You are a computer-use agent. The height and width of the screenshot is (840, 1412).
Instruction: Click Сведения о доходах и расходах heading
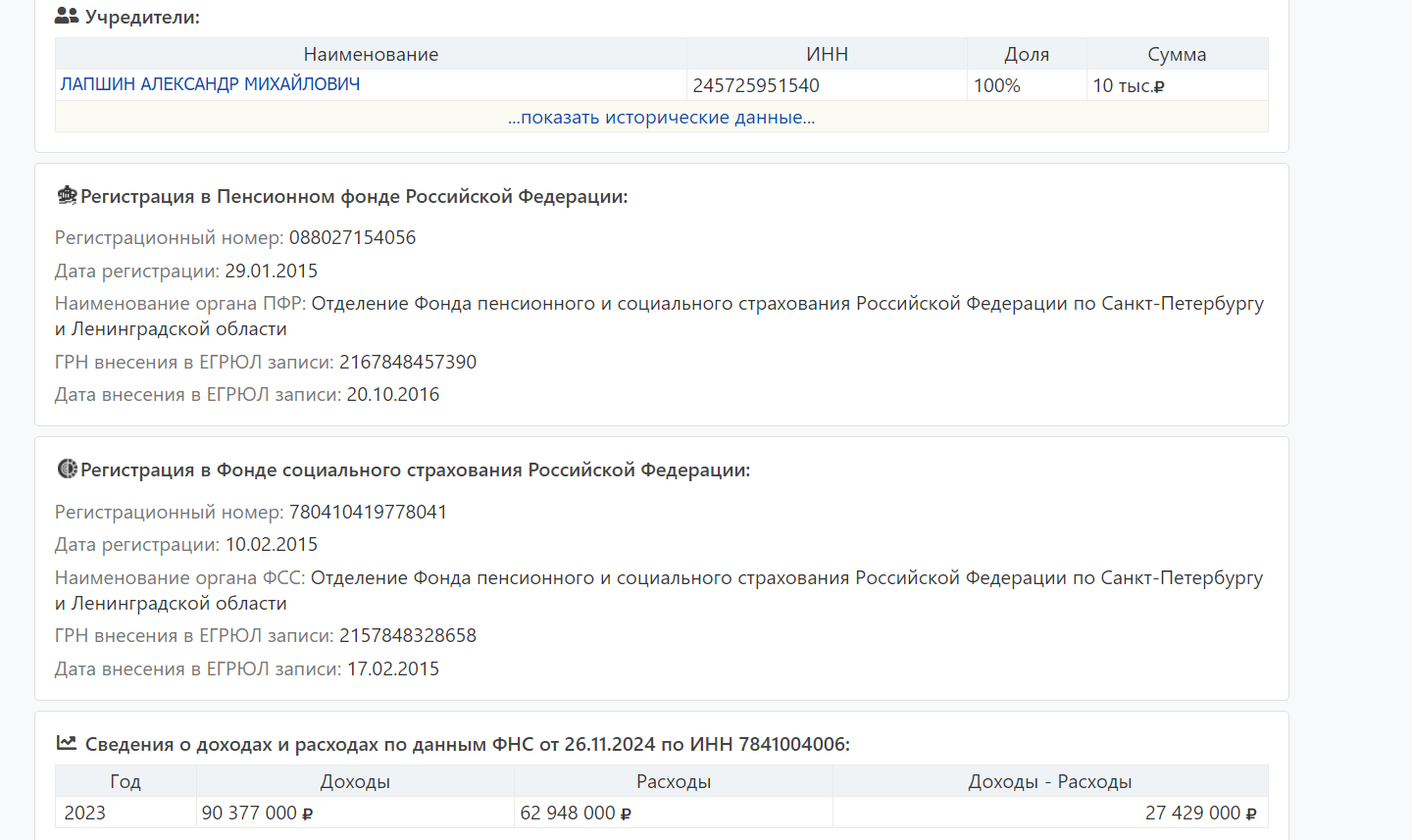[x=468, y=744]
